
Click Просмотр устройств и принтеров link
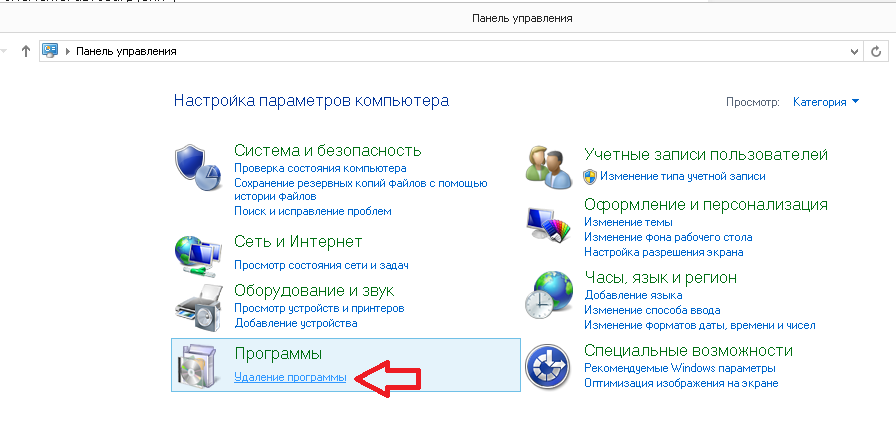319,309
